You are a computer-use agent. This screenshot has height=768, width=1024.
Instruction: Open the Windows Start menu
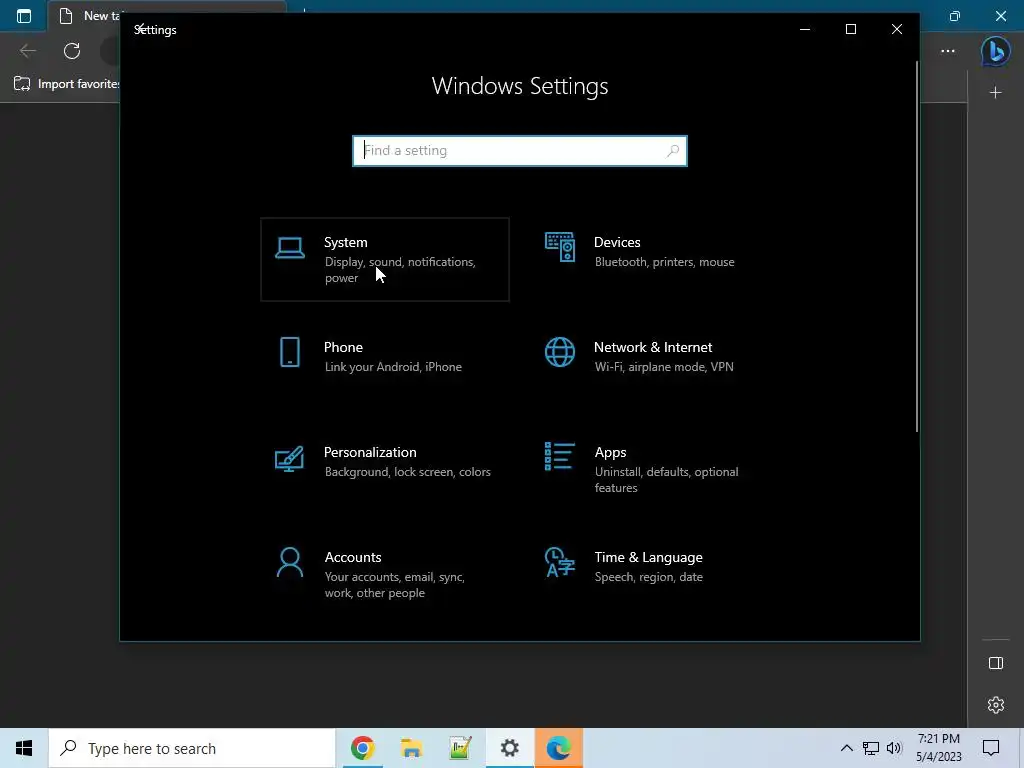24,748
